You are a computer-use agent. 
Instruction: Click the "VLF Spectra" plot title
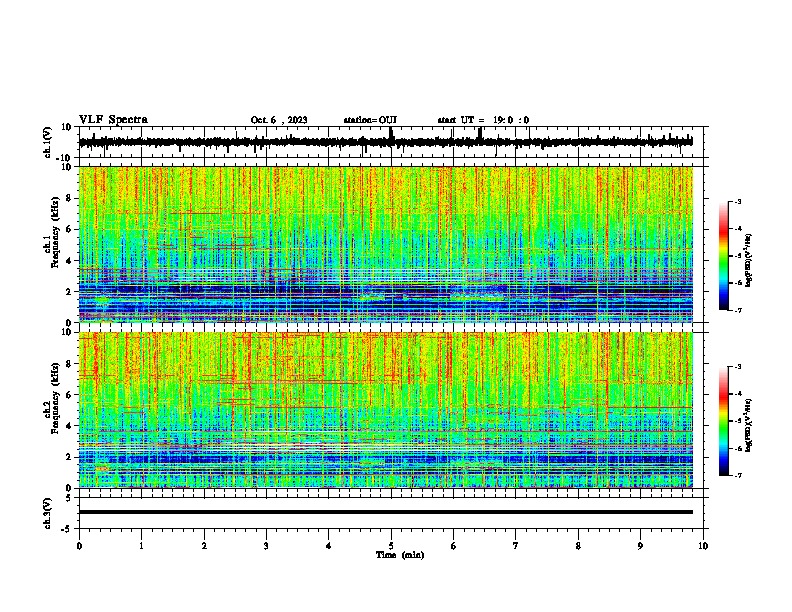pos(113,120)
